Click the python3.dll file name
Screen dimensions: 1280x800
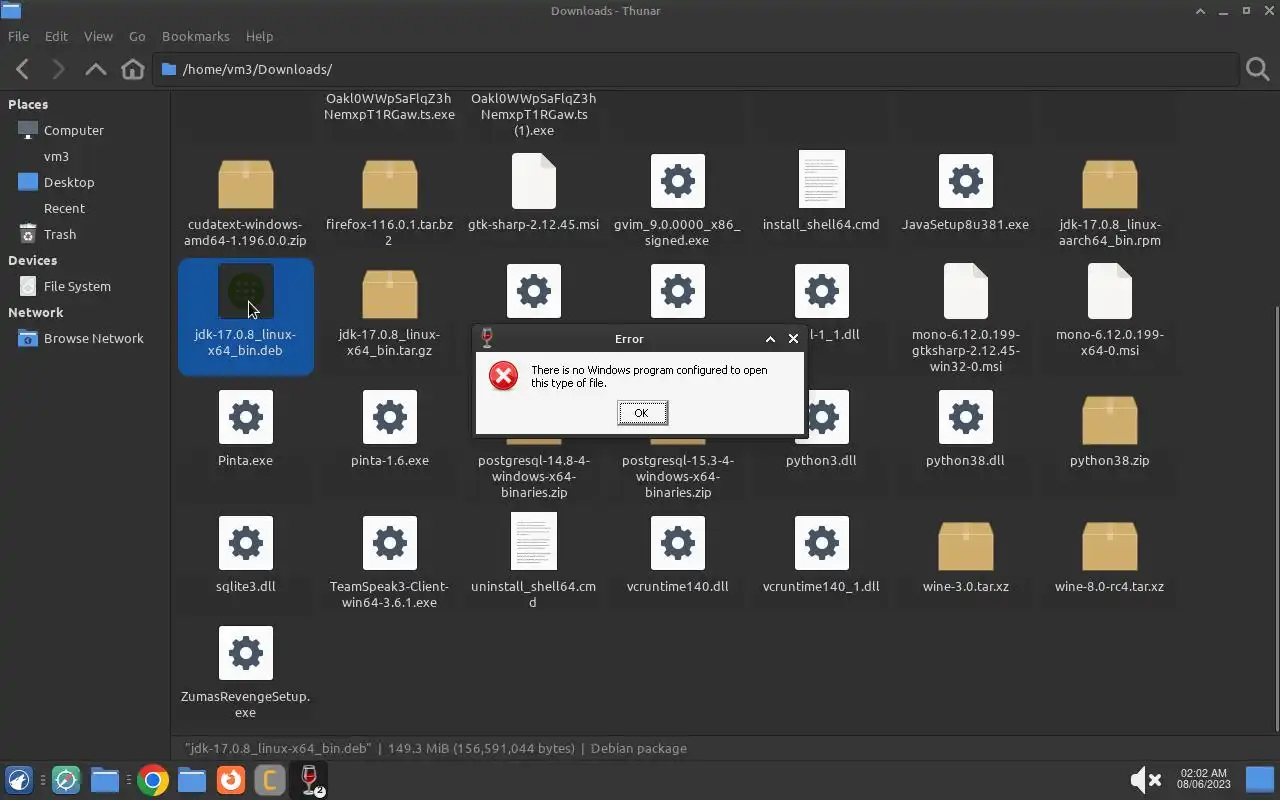(x=822, y=460)
